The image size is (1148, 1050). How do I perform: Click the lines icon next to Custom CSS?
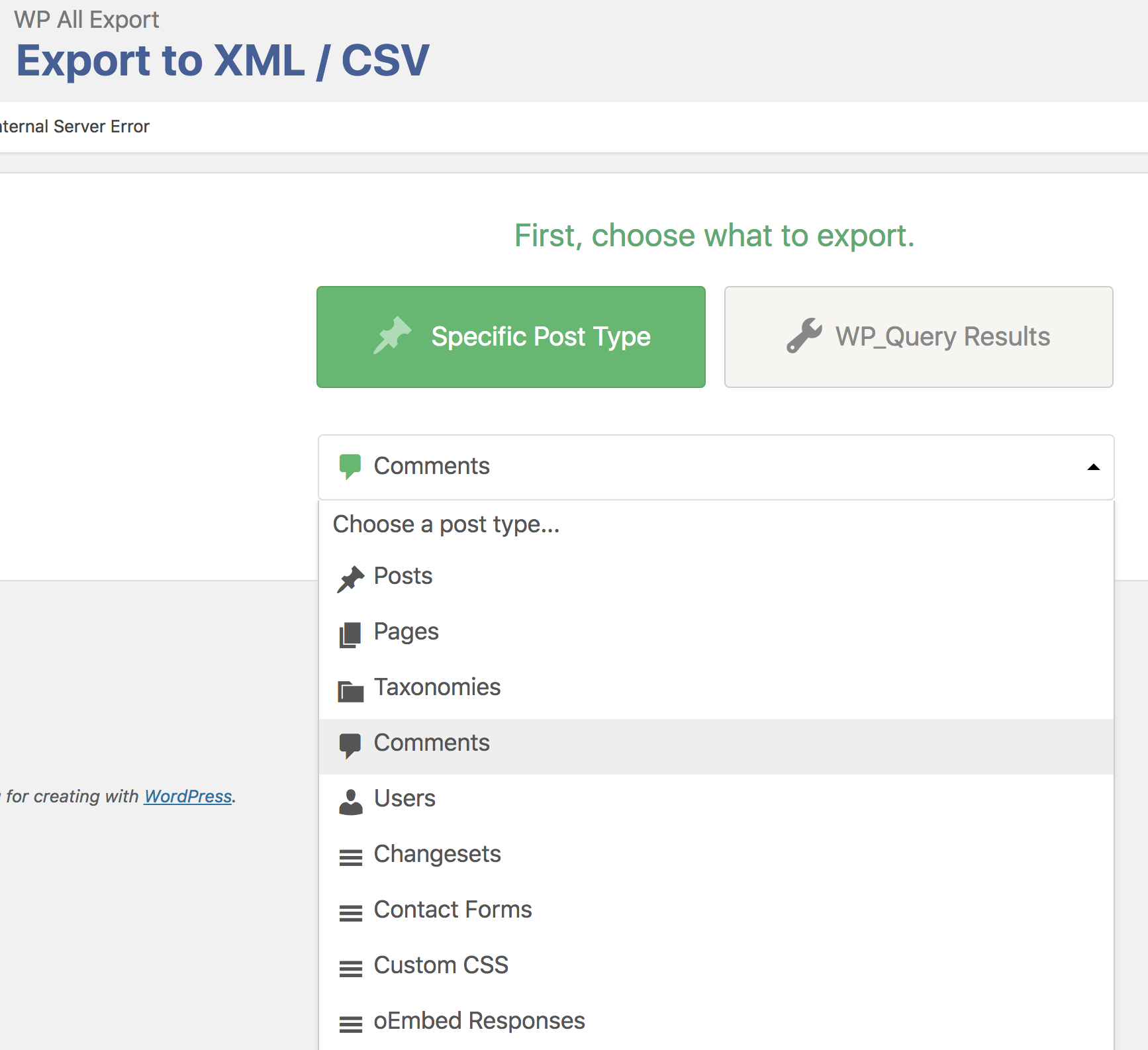pos(350,969)
